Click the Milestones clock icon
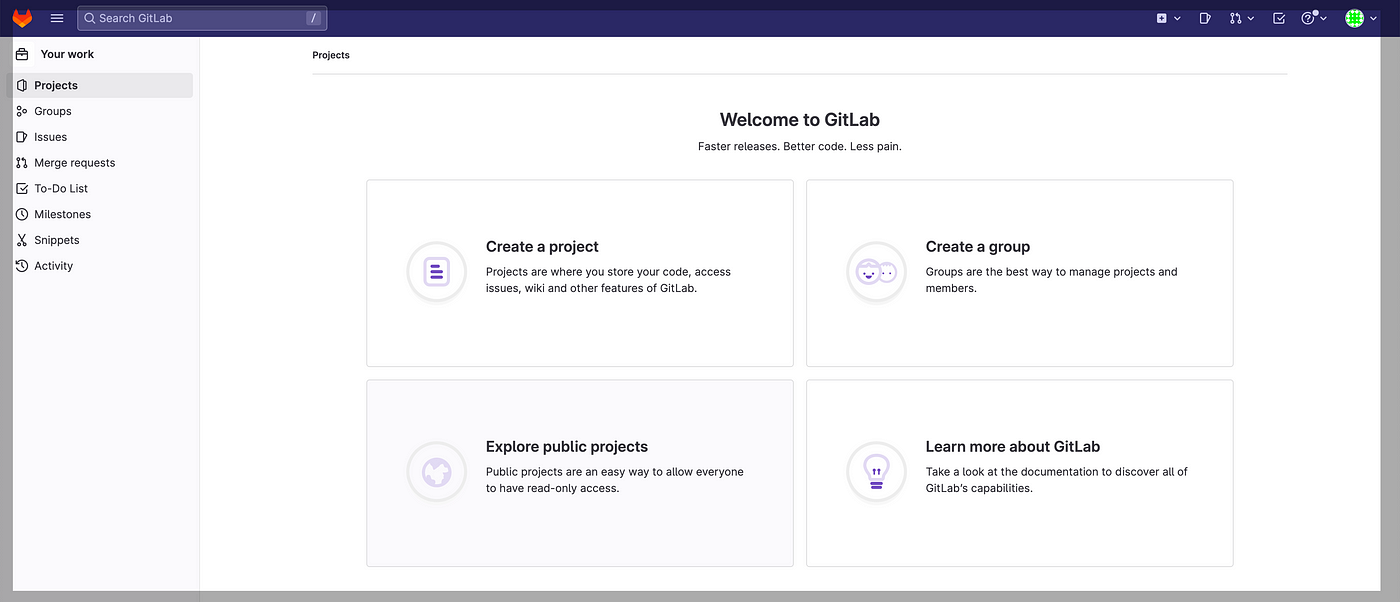The width and height of the screenshot is (1400, 602). coord(22,214)
